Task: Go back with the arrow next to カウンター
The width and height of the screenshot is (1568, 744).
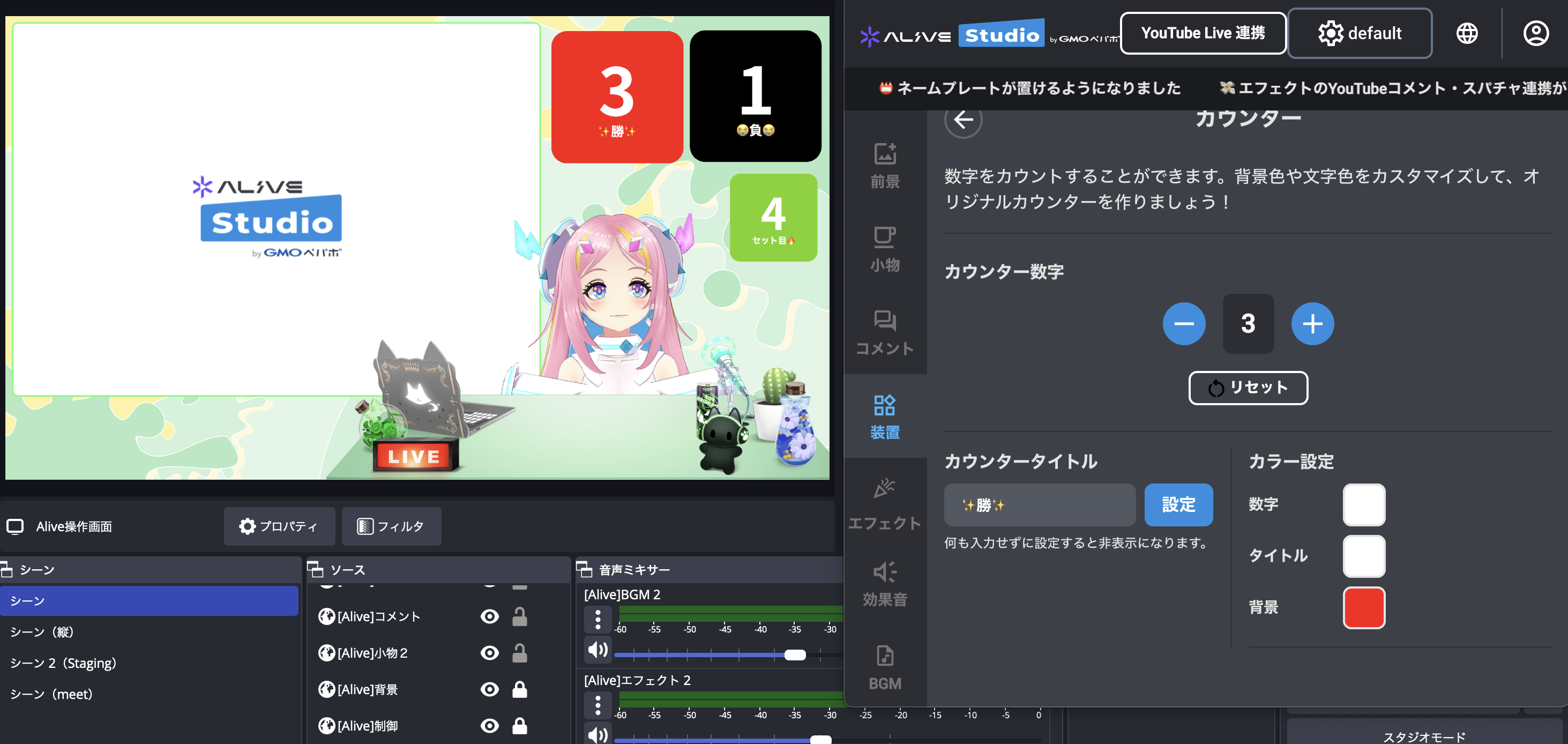Action: point(963,120)
